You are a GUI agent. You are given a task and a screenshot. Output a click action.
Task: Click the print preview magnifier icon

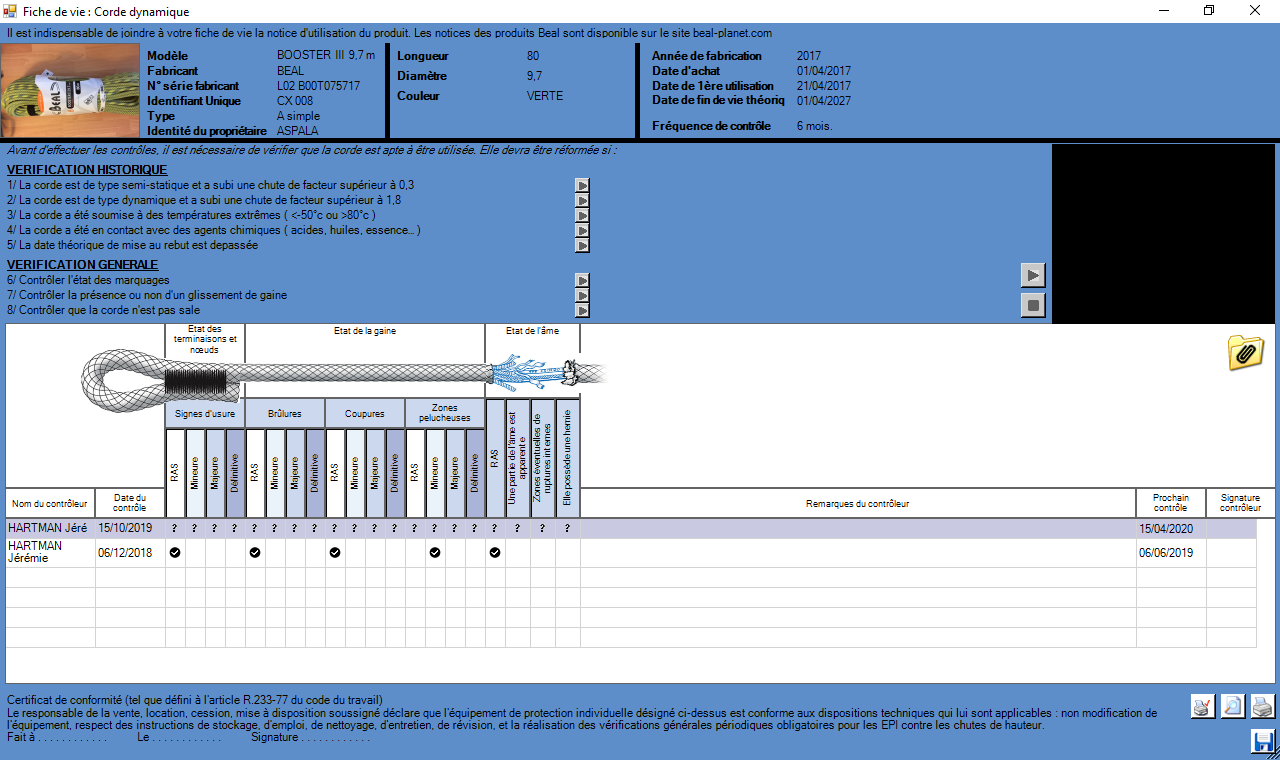(1233, 706)
